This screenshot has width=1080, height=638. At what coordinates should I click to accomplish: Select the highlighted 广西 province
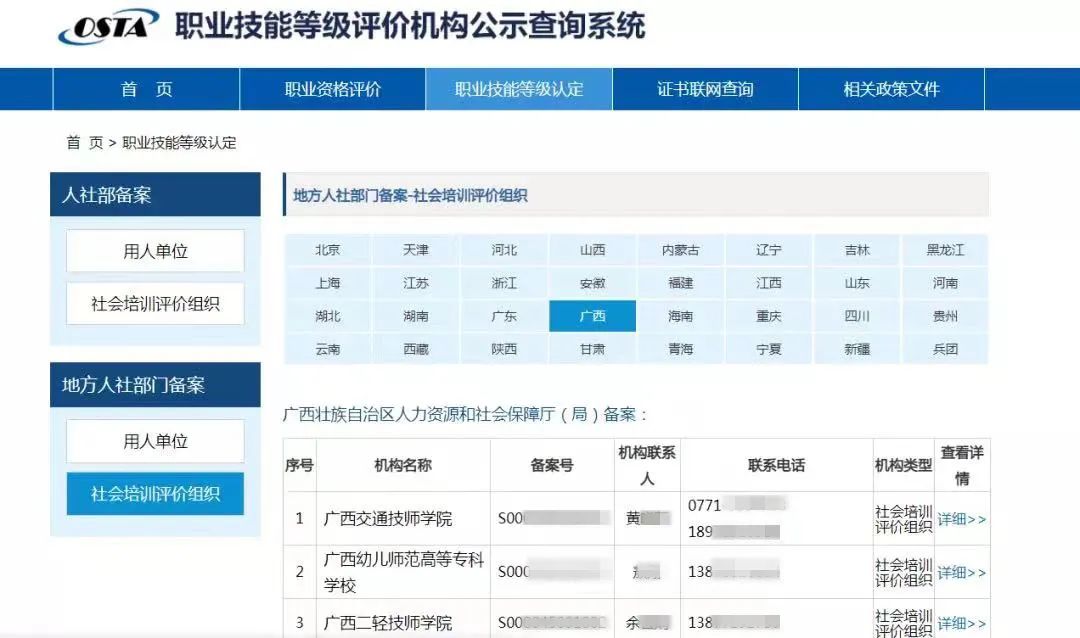(x=592, y=316)
